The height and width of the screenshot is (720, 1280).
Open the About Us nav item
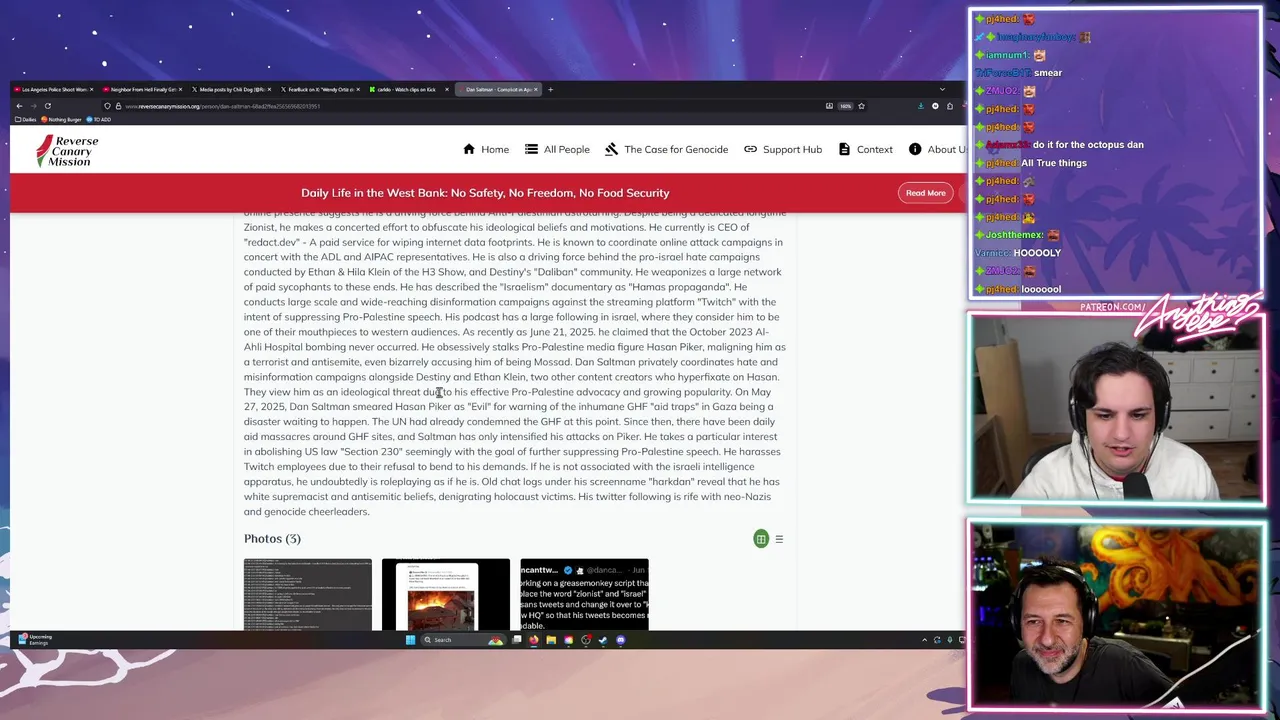(x=938, y=149)
